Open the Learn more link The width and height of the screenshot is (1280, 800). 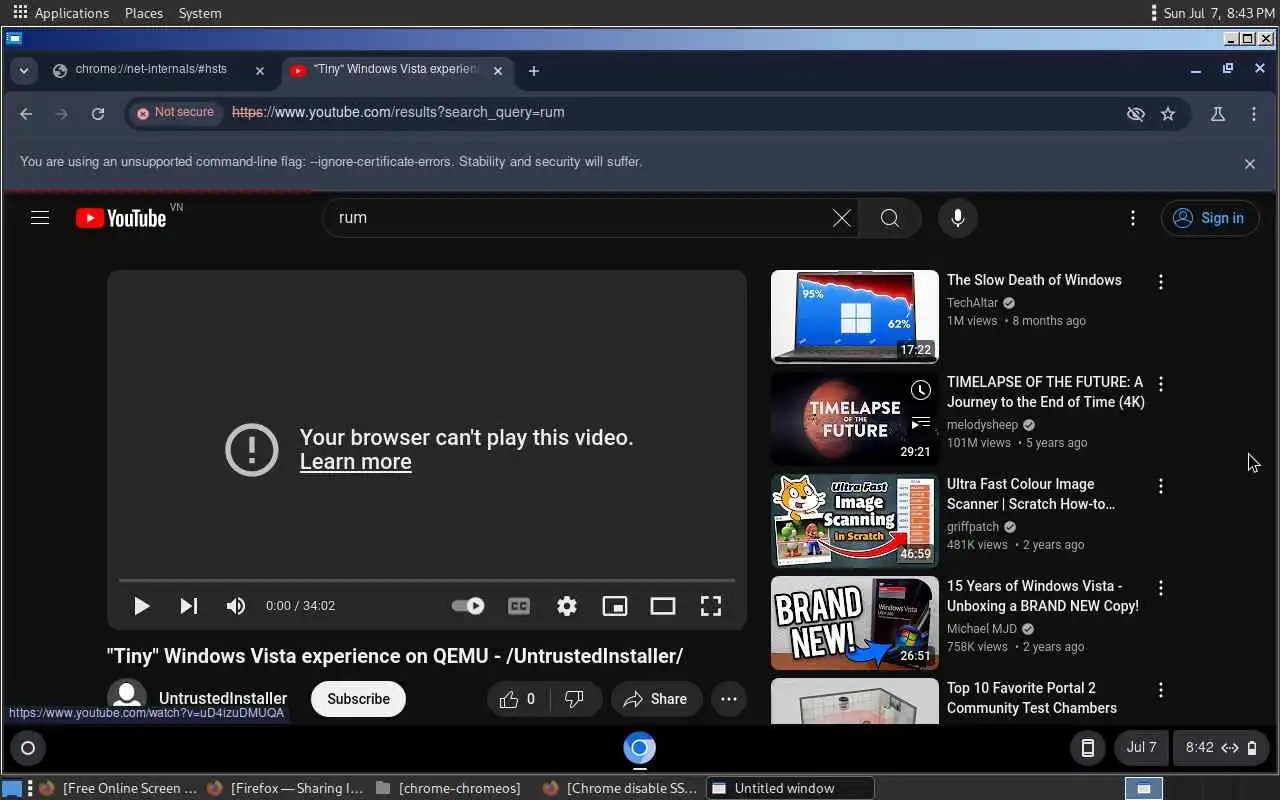tap(356, 462)
